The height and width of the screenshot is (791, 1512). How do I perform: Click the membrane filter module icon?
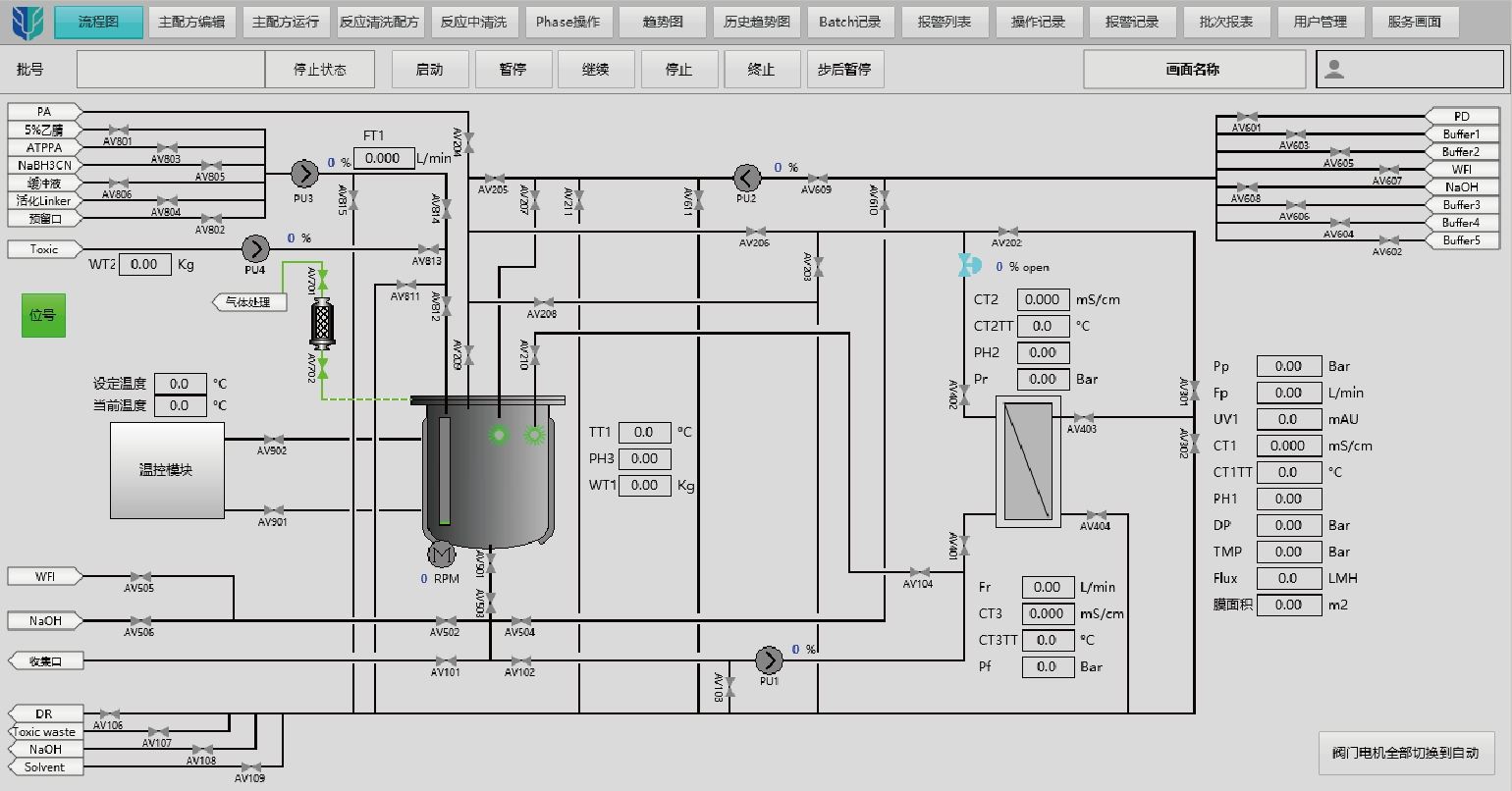coord(1028,461)
